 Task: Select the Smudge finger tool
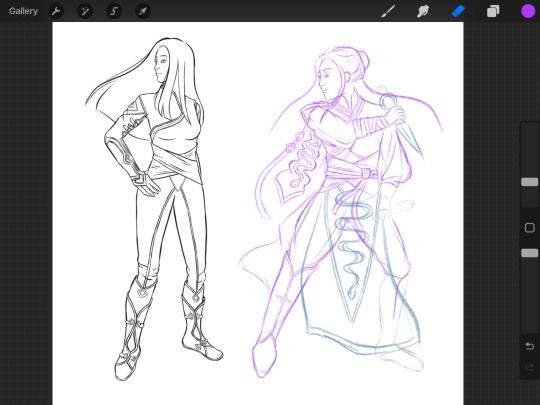423,11
